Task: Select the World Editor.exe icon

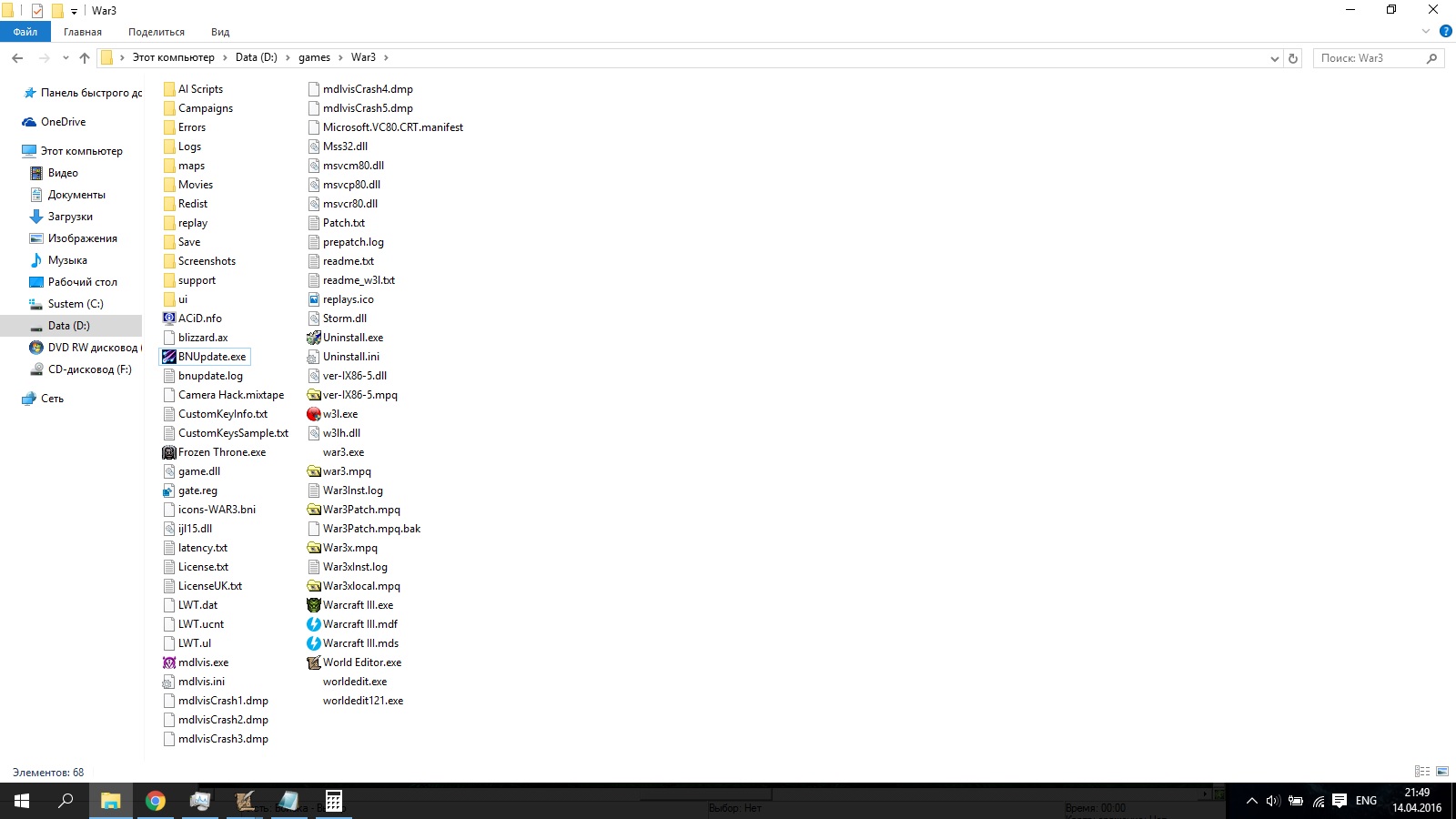Action: point(314,662)
